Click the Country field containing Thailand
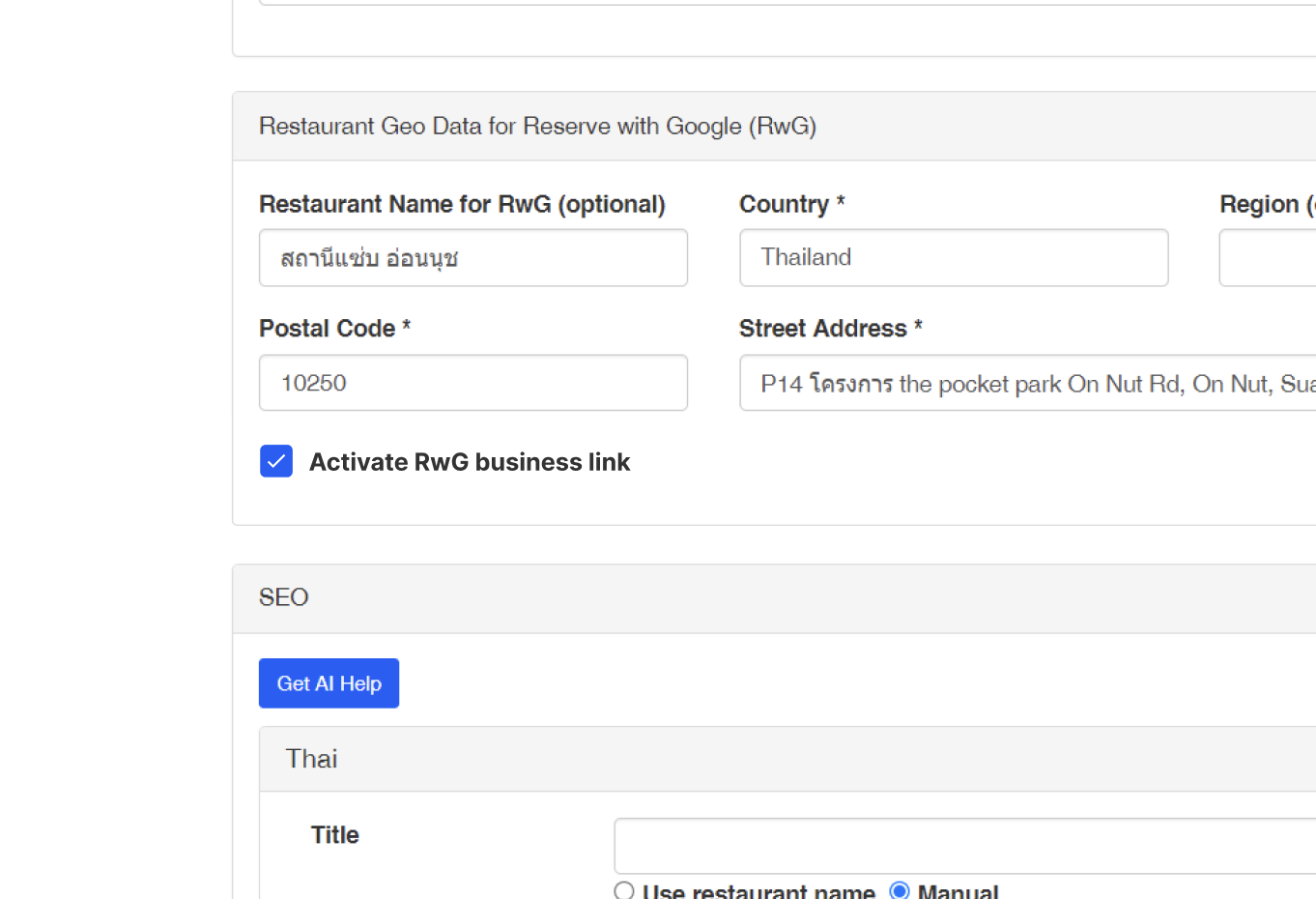Viewport: 1316px width, 899px height. coord(953,258)
